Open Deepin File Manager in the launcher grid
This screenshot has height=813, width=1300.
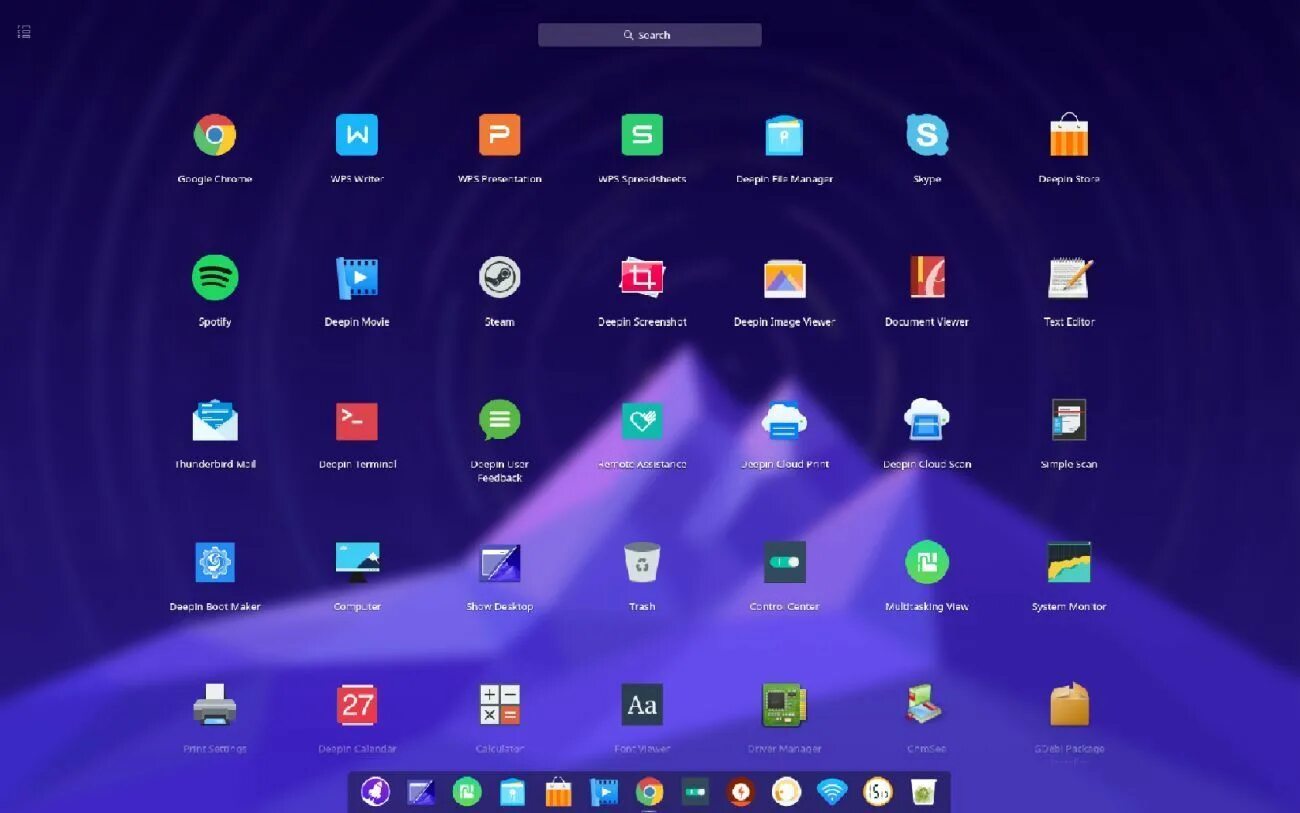pos(784,135)
